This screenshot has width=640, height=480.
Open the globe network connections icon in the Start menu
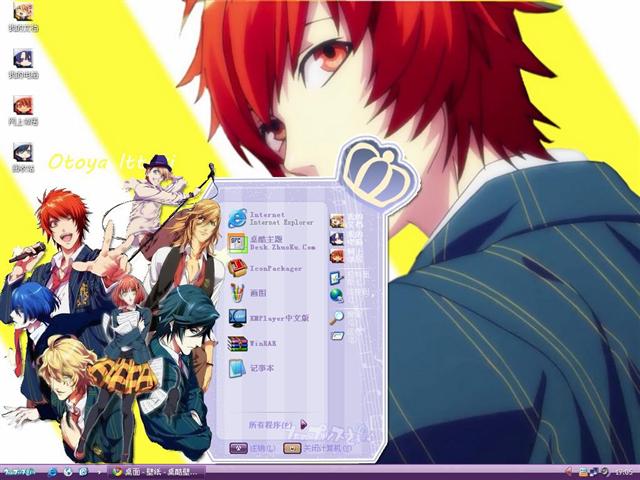click(x=337, y=295)
